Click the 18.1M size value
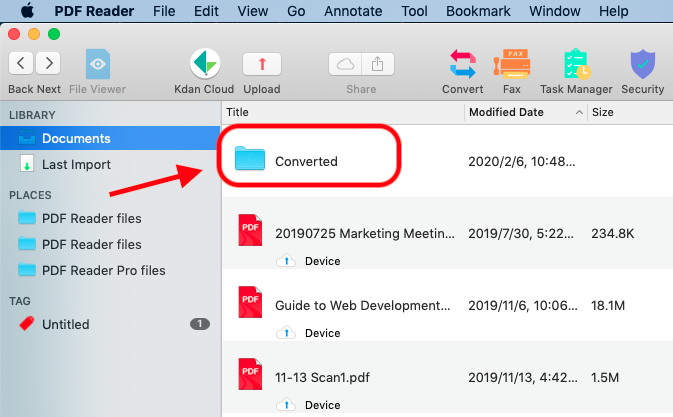673x417 pixels. (608, 305)
